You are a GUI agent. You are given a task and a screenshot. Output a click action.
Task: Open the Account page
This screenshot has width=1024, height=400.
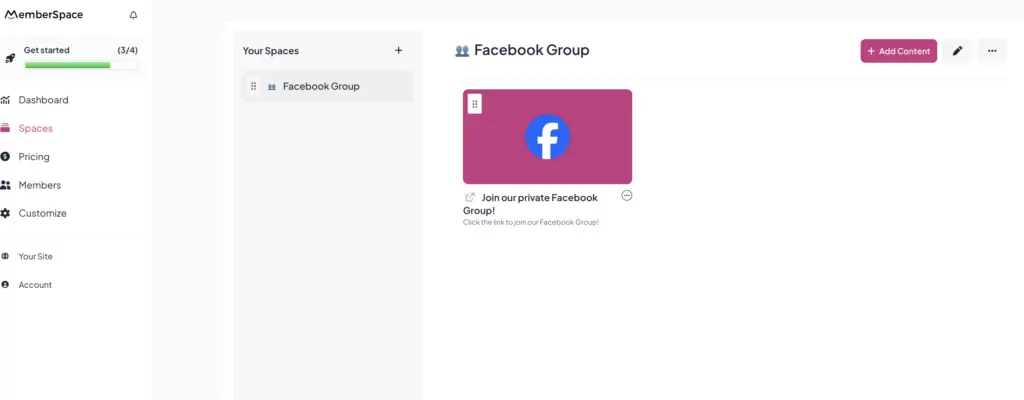point(35,285)
